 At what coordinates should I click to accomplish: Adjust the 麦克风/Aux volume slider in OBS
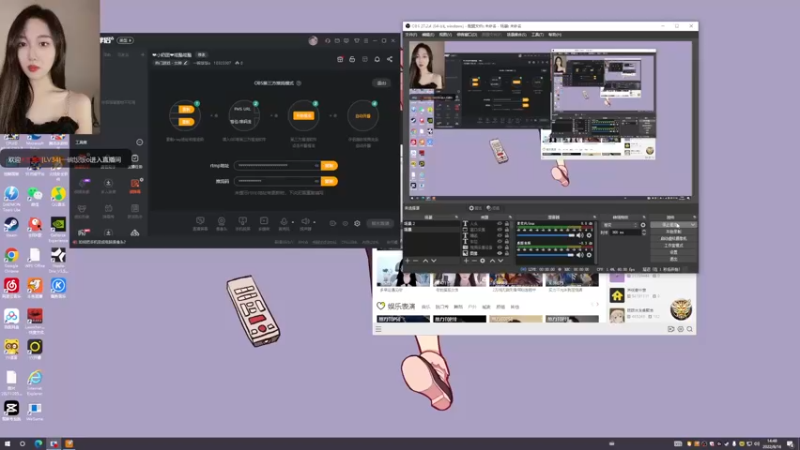(x=546, y=235)
